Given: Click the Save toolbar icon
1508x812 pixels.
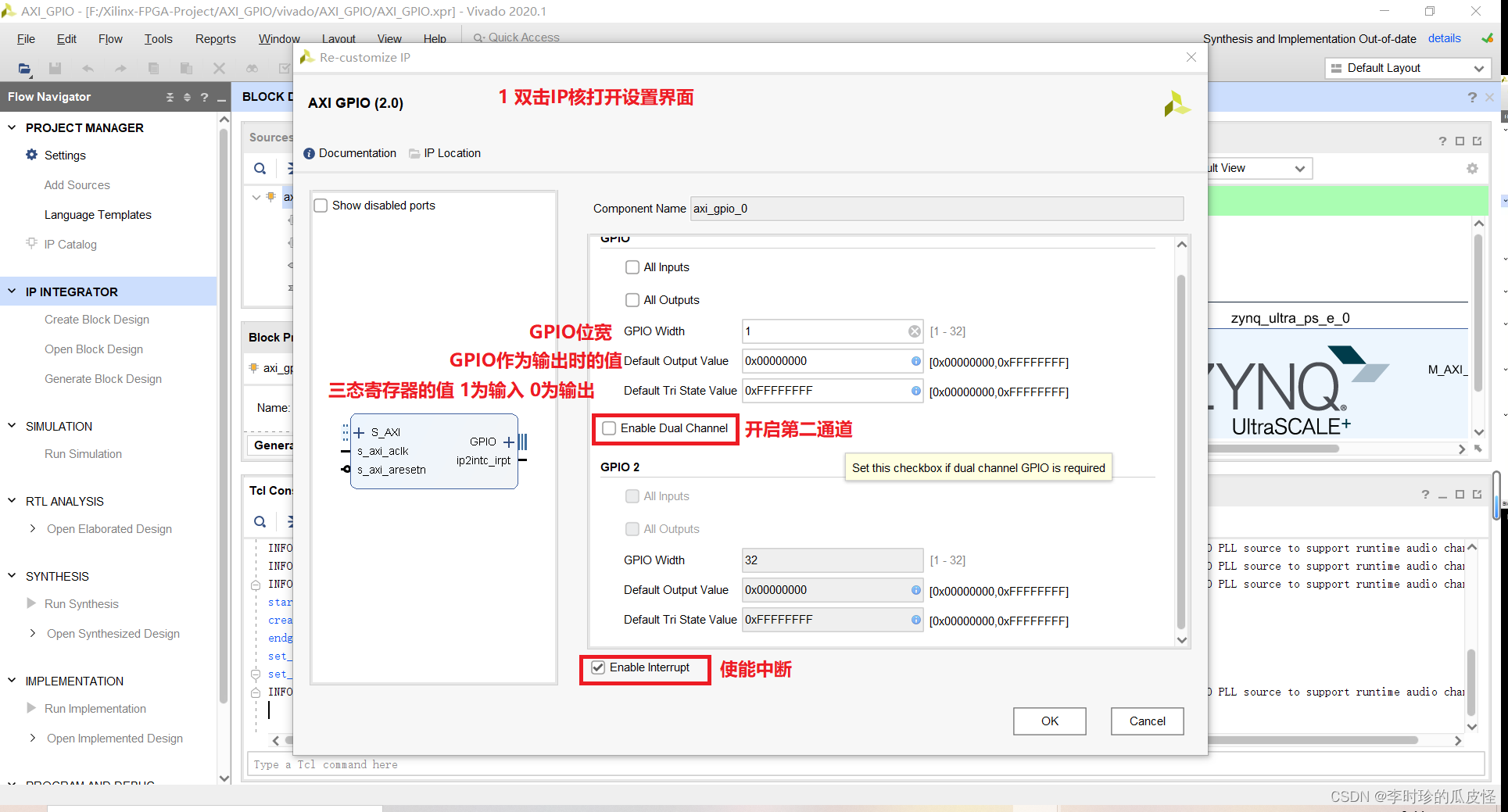Looking at the screenshot, I should click(55, 69).
